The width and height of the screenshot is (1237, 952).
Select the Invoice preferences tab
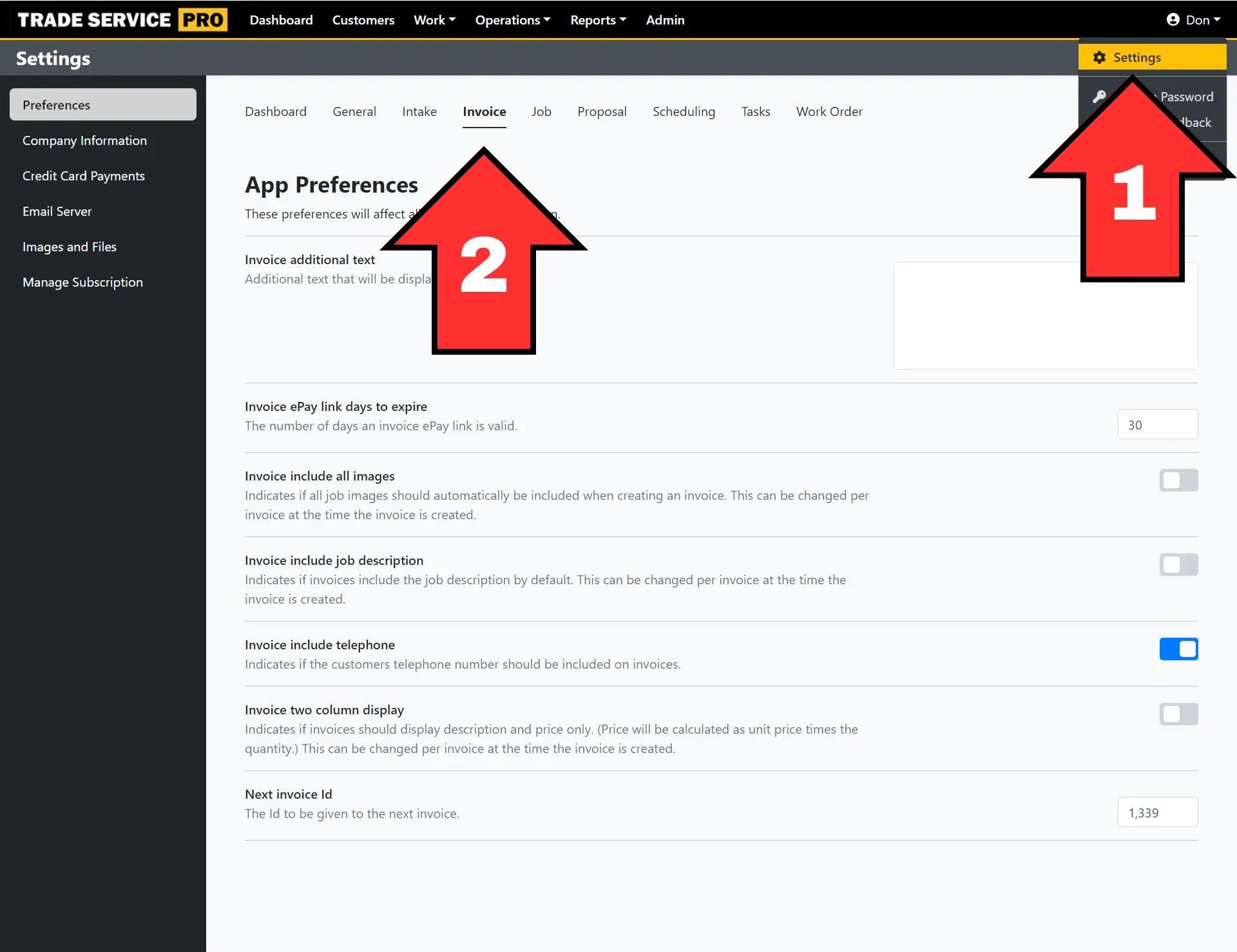click(484, 111)
